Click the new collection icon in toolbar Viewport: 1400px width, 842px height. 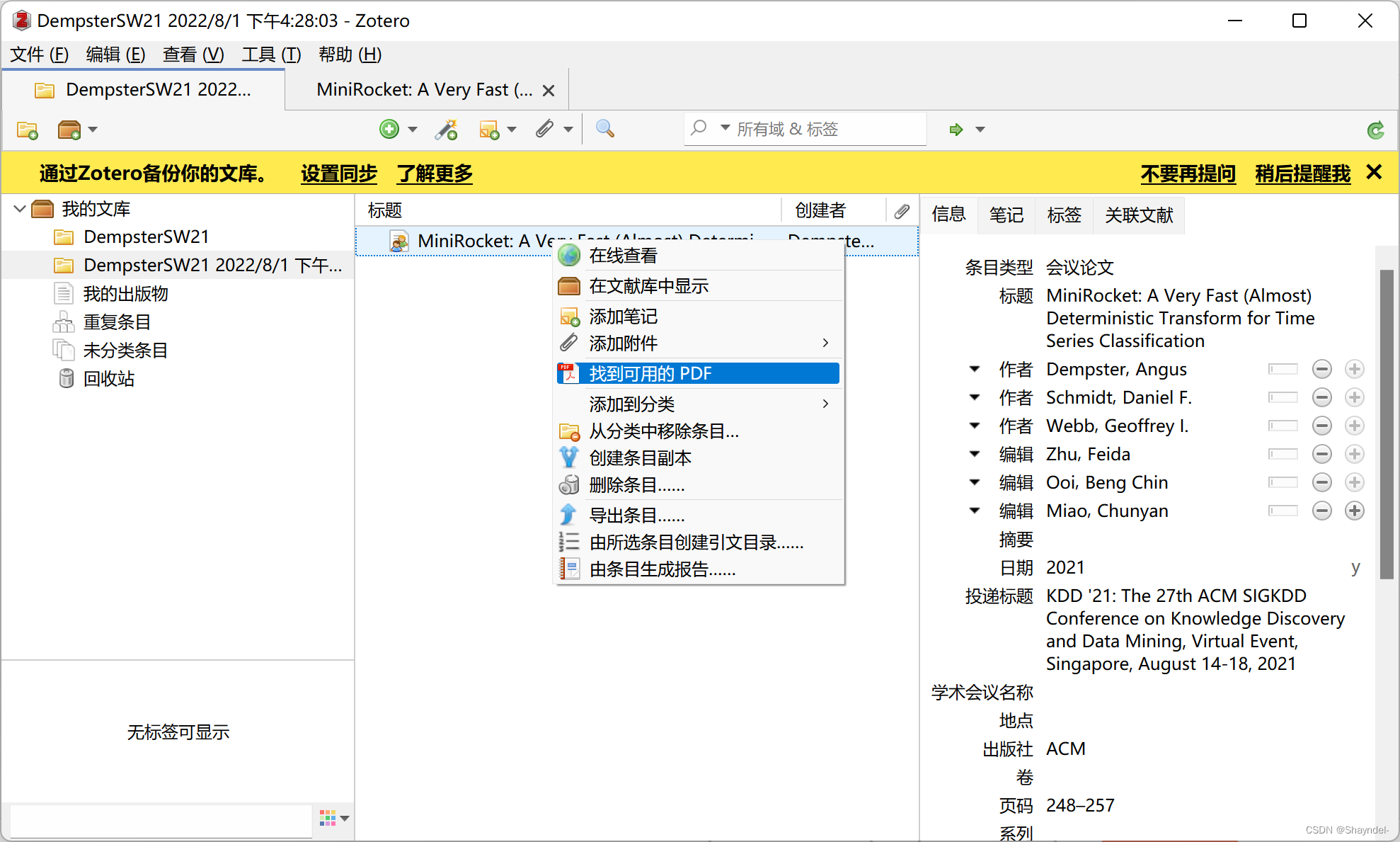(28, 130)
